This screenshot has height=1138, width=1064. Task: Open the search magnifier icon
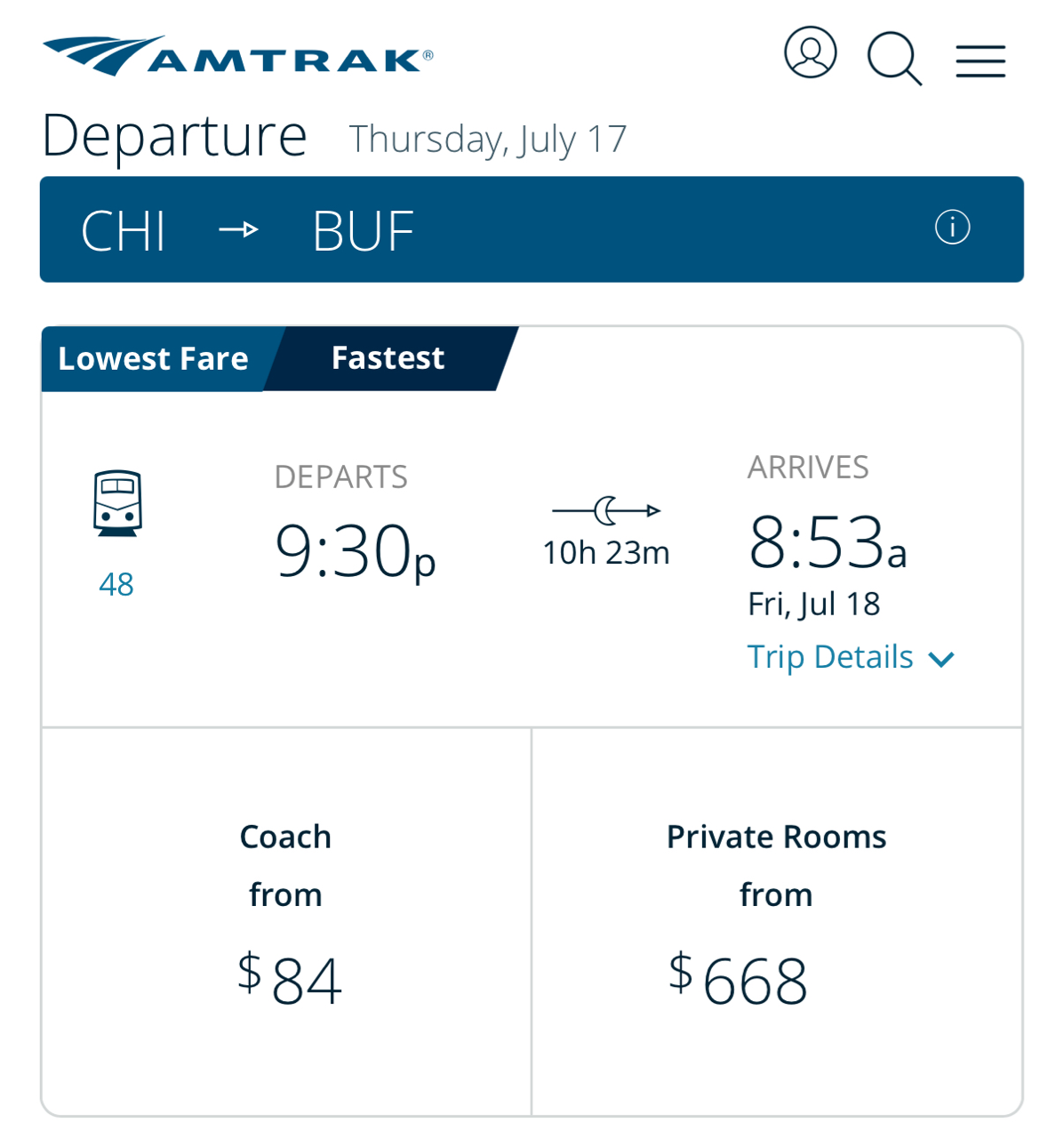[893, 59]
